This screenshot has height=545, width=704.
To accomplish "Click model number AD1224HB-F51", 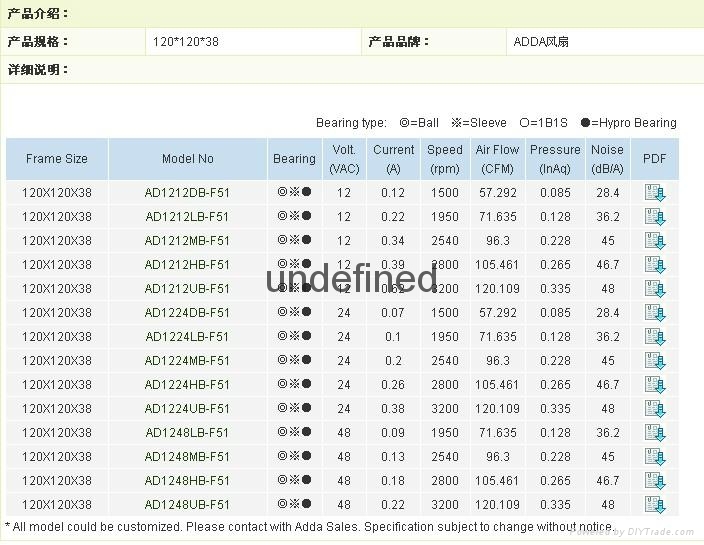I will [187, 385].
